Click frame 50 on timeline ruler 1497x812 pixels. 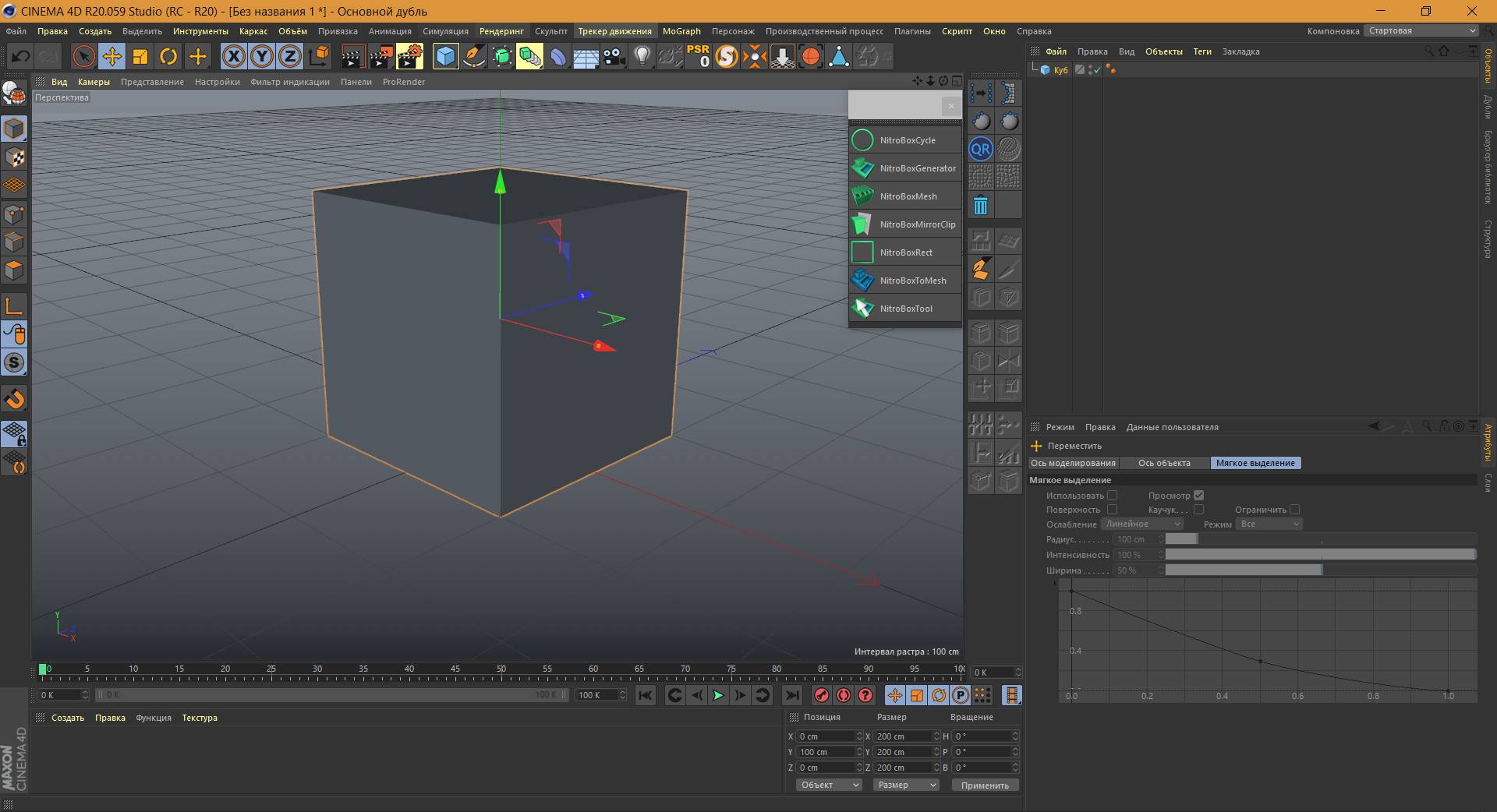click(501, 669)
